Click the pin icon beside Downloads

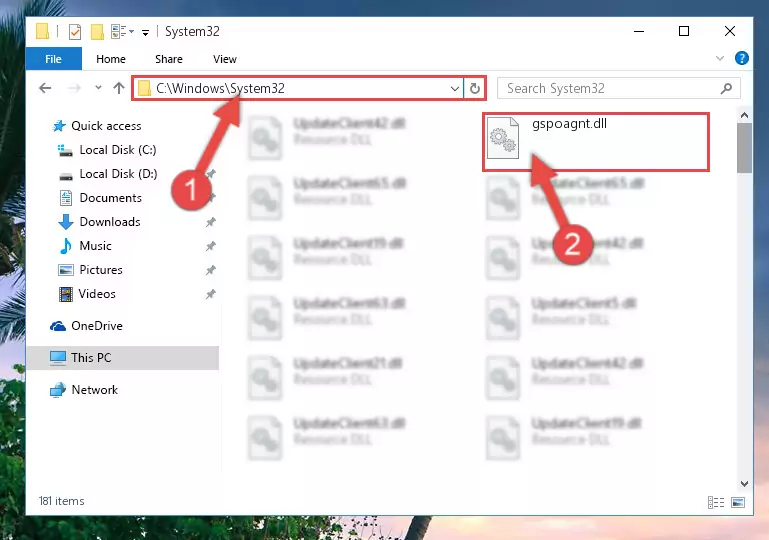[210, 222]
